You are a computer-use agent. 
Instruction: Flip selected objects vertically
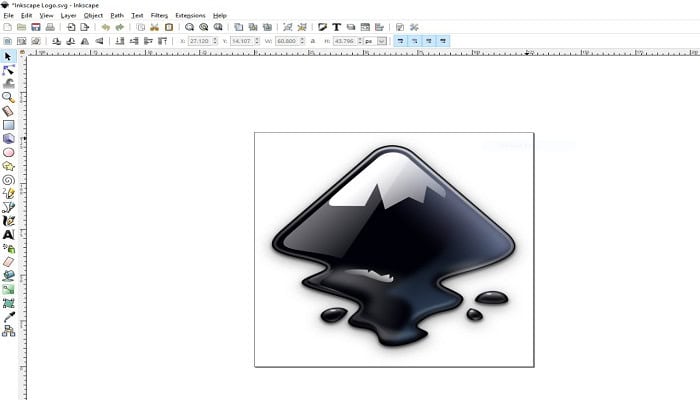click(99, 41)
